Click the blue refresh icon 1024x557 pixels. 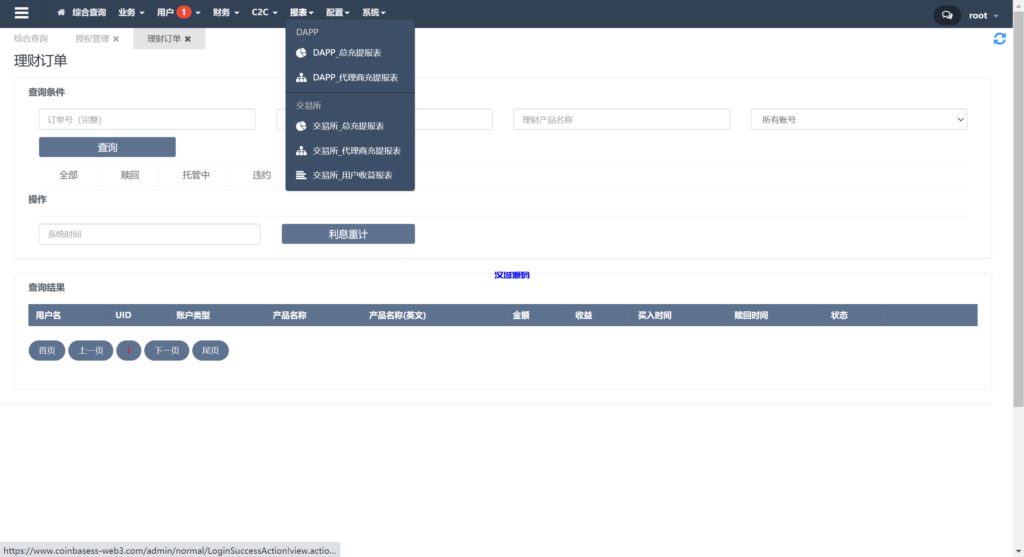999,39
